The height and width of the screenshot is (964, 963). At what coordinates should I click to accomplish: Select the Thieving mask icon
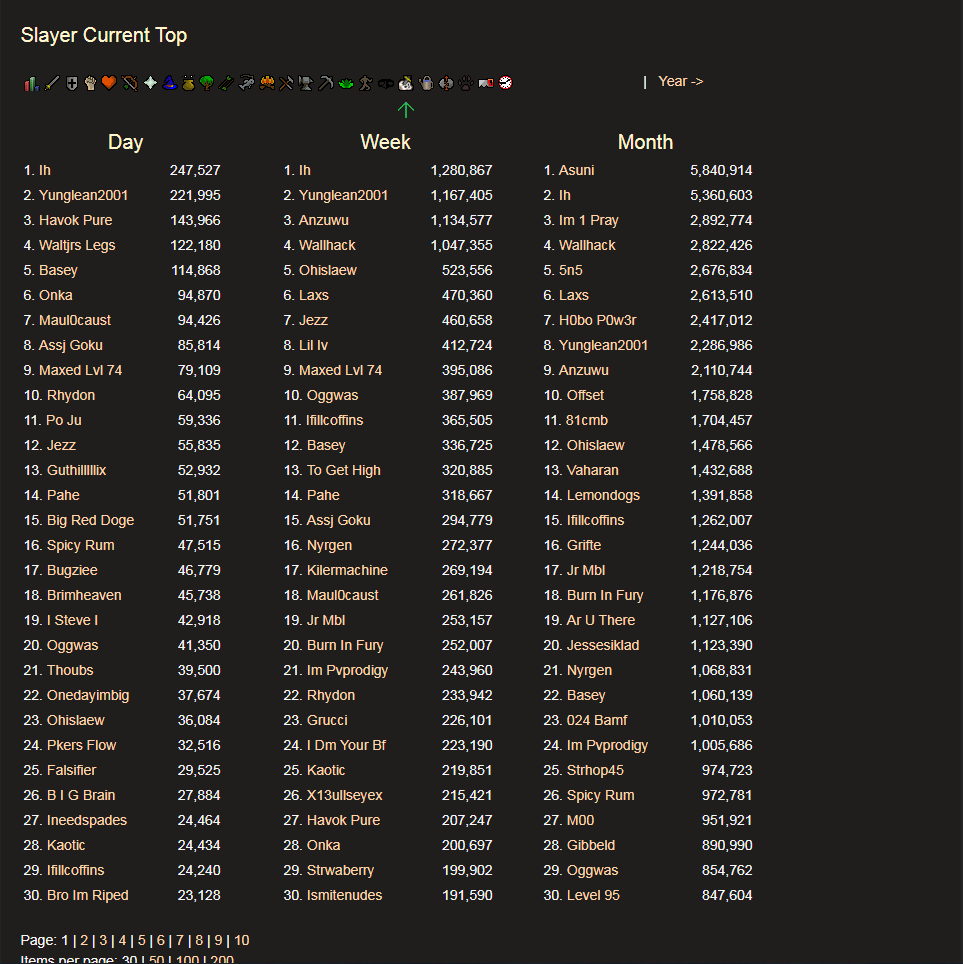point(386,83)
